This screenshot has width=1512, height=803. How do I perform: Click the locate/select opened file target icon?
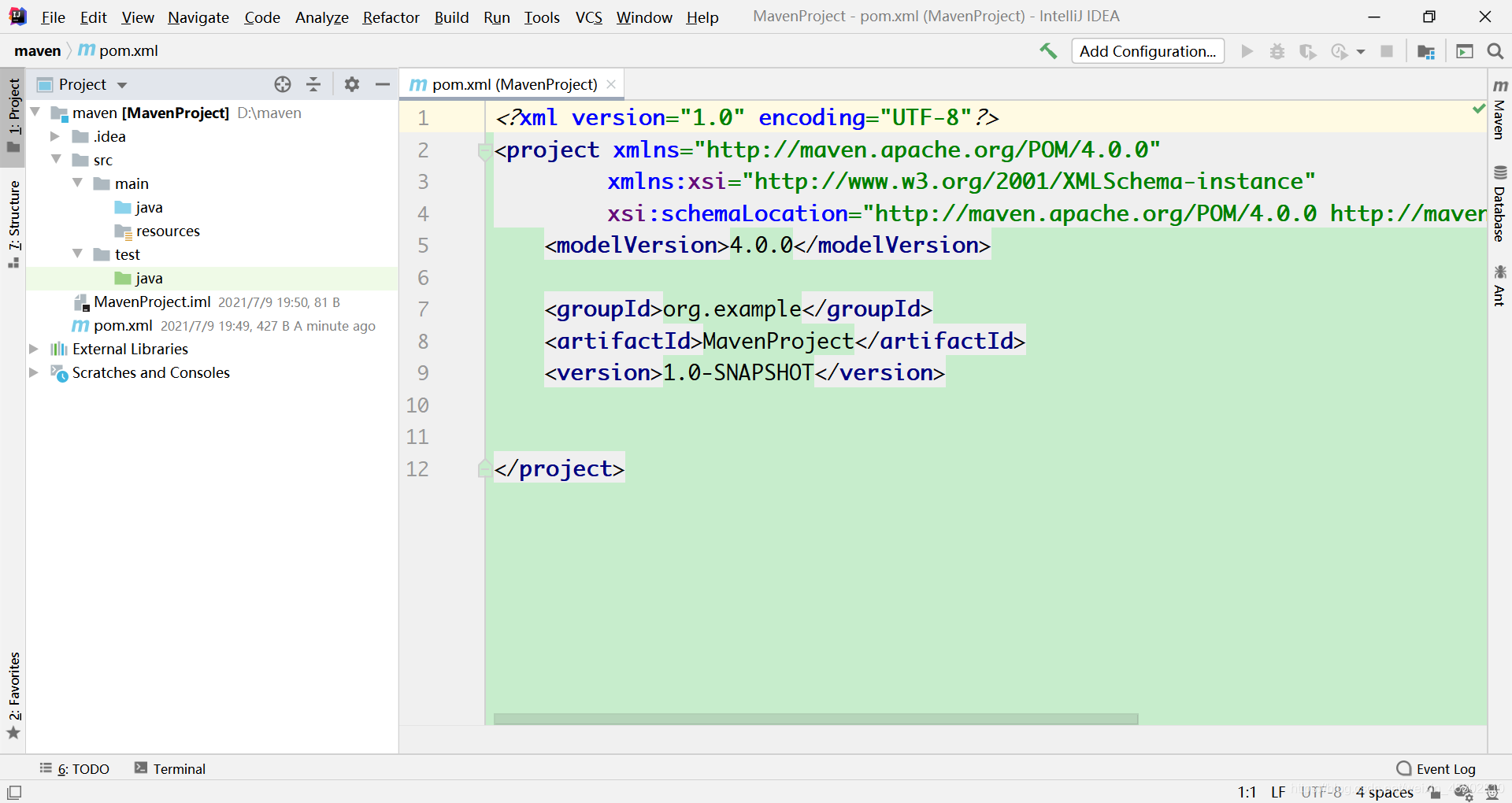point(283,84)
